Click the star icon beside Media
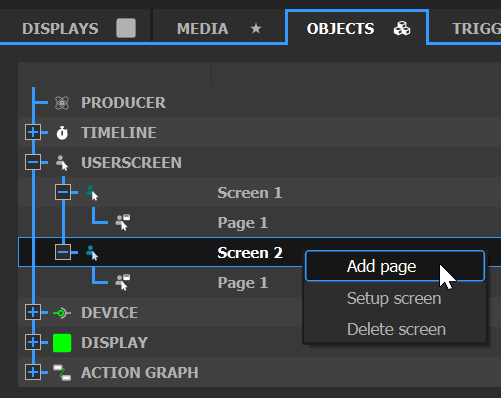501x398 pixels. (256, 29)
